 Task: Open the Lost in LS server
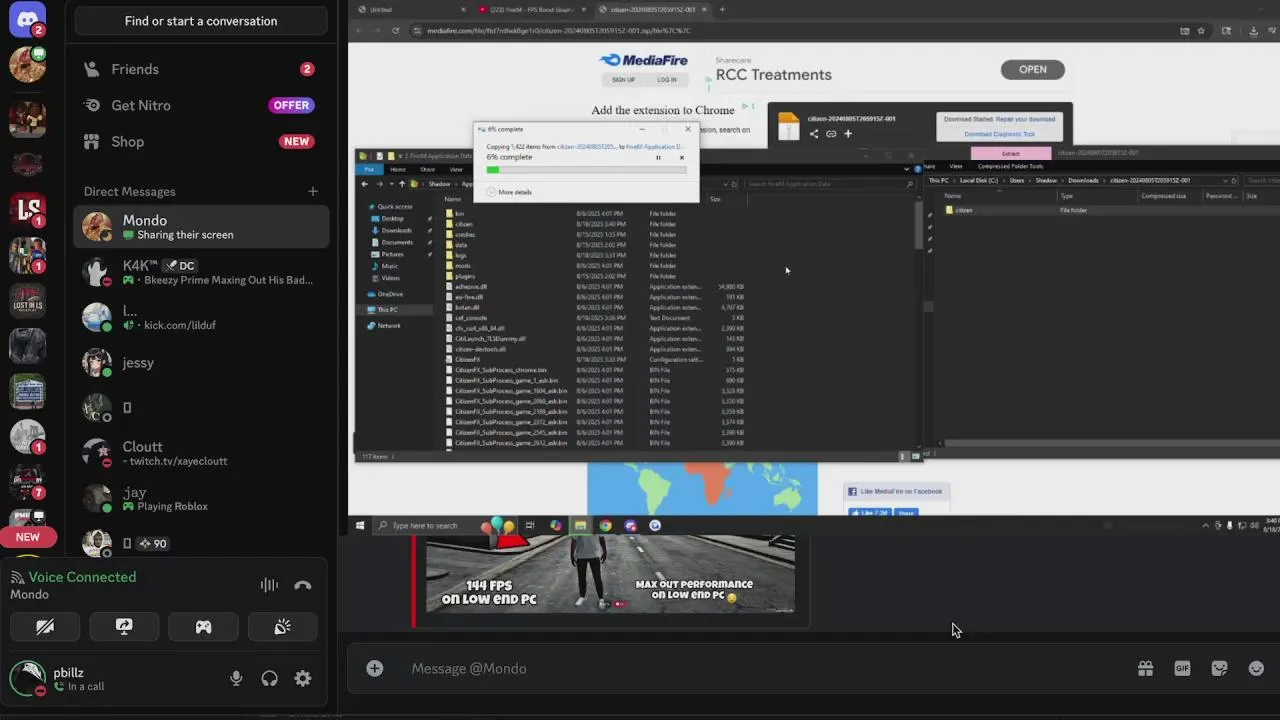pyautogui.click(x=27, y=302)
